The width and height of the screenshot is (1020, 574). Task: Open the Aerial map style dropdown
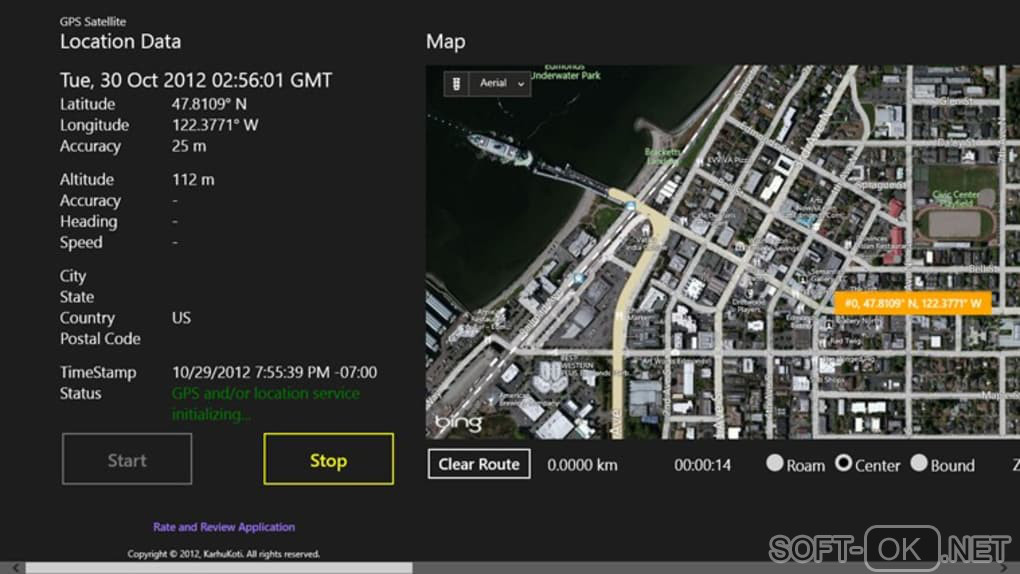502,84
